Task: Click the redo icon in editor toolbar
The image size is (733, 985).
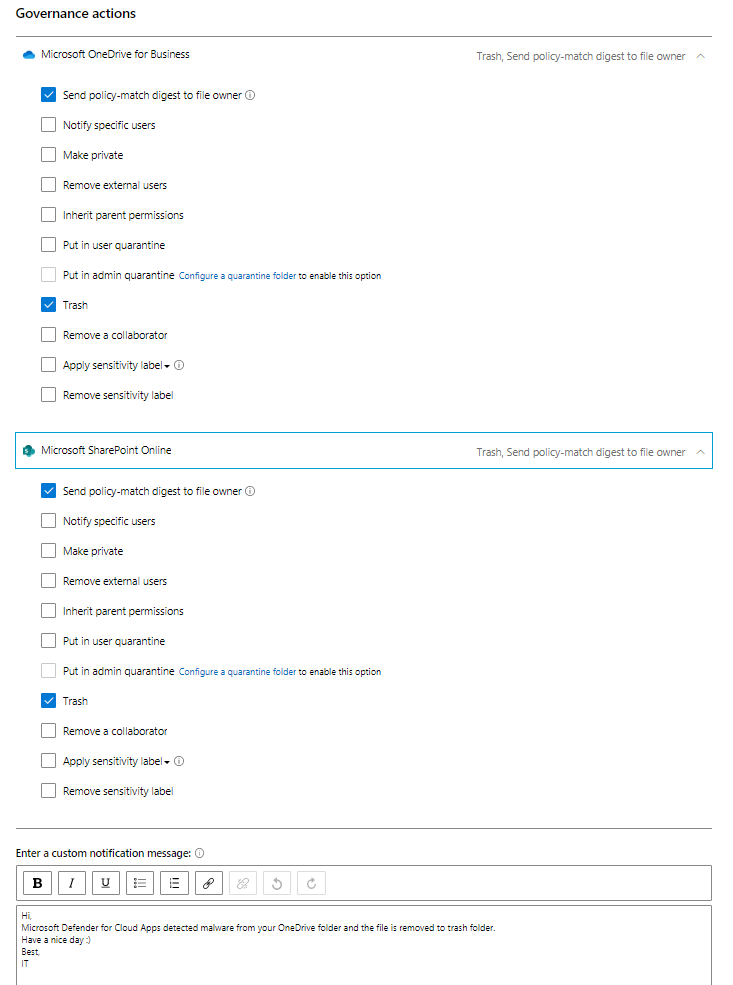Action: click(x=311, y=883)
